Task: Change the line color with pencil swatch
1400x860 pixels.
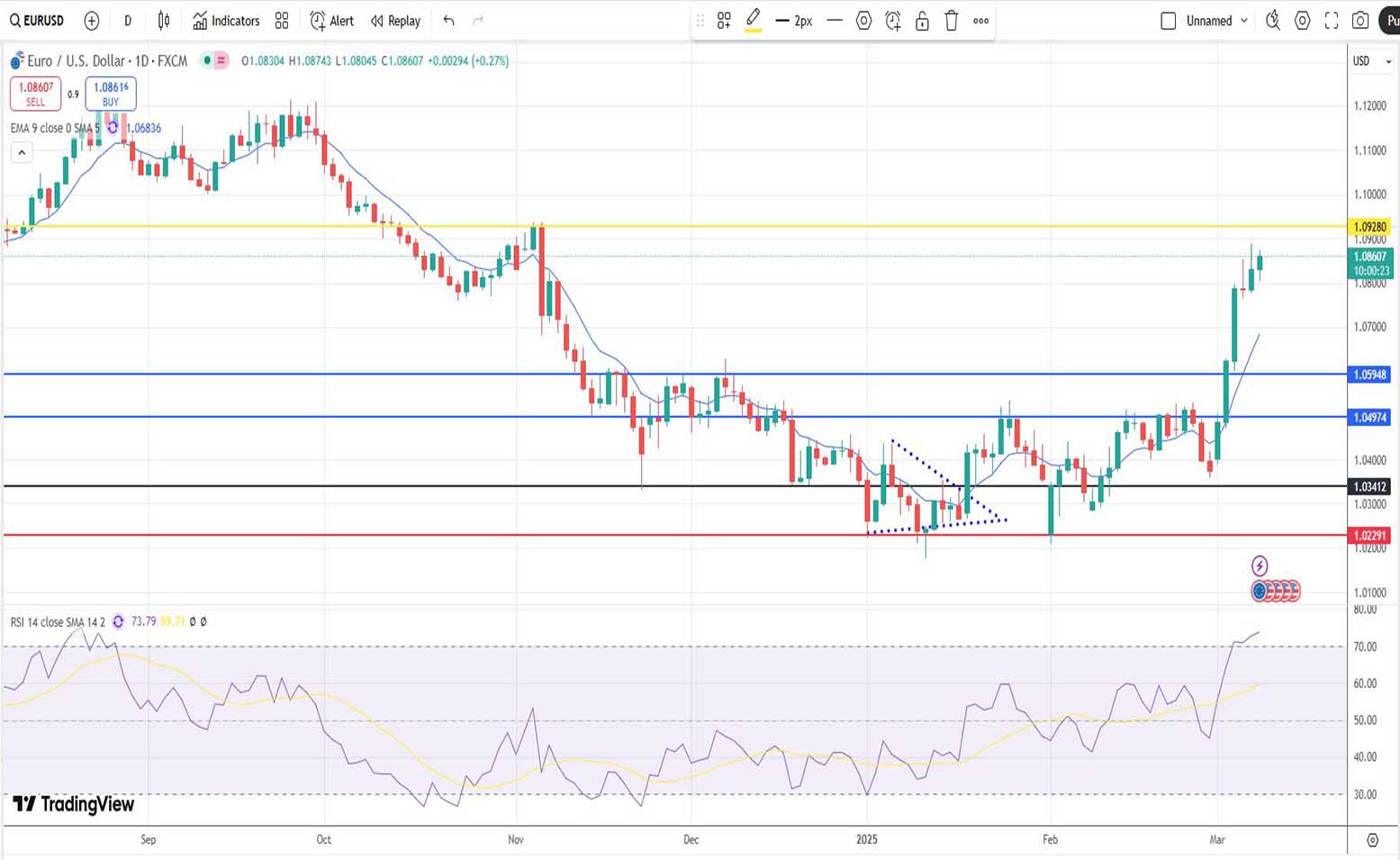Action: click(x=754, y=21)
